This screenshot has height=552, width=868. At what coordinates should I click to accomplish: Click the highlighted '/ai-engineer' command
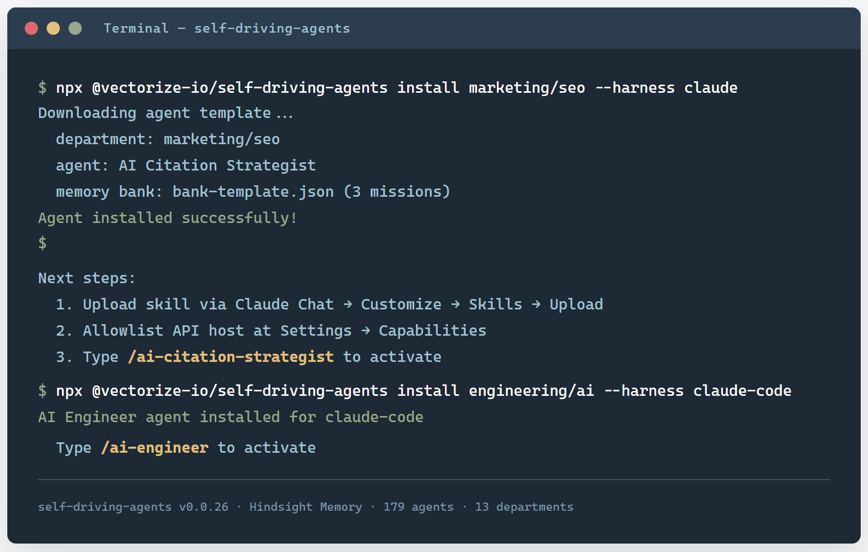tap(154, 447)
